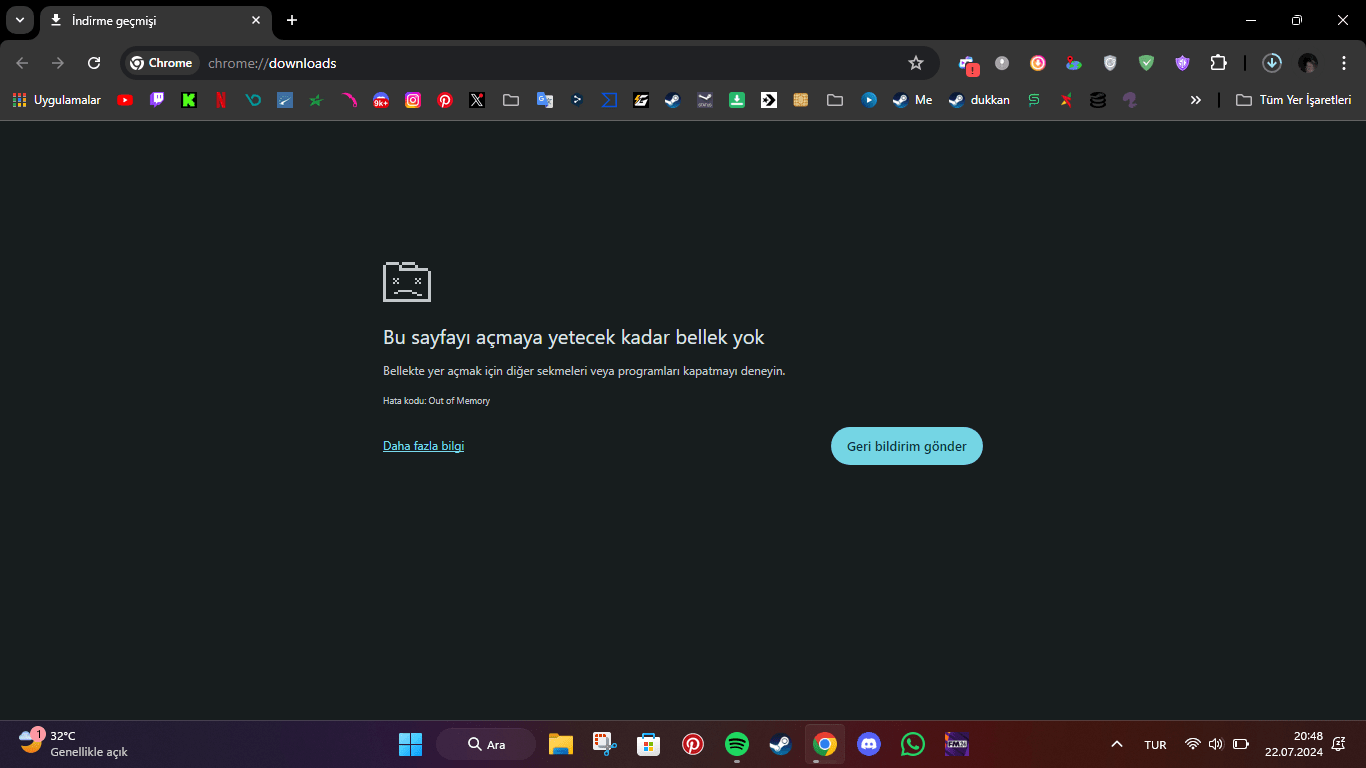Screen dimensions: 1366x768
Task: Select the İndirme geçmişi tab
Action: (156, 20)
